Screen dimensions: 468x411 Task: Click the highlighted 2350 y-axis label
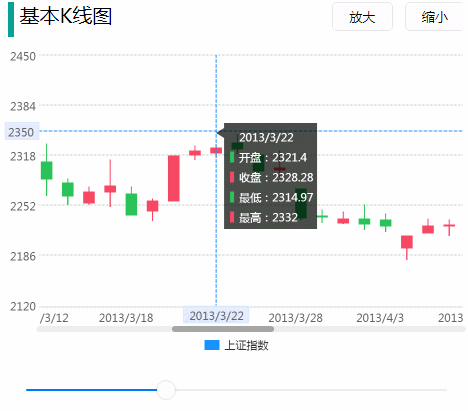pos(22,132)
